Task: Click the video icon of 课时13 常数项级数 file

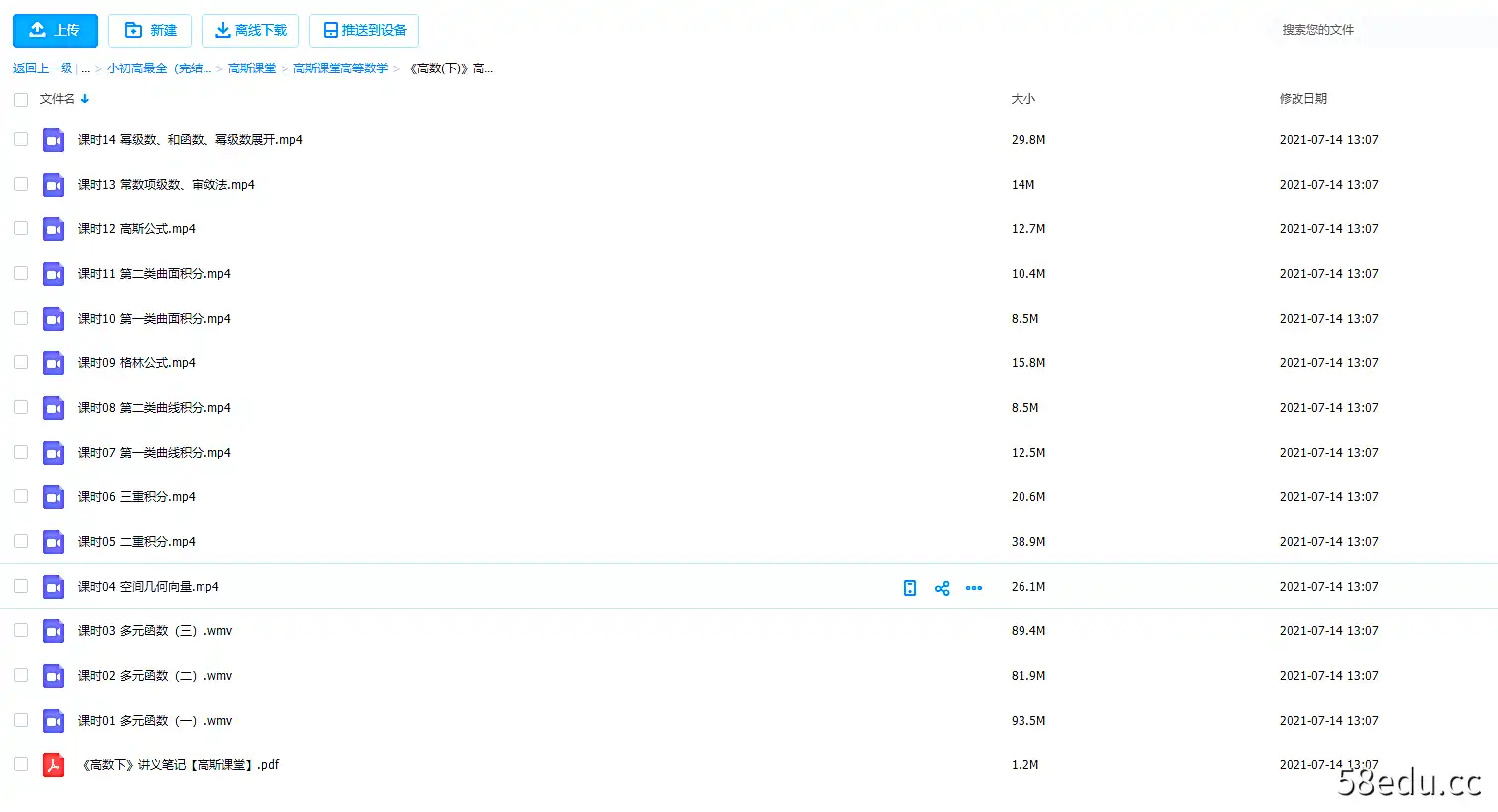Action: pyautogui.click(x=54, y=185)
